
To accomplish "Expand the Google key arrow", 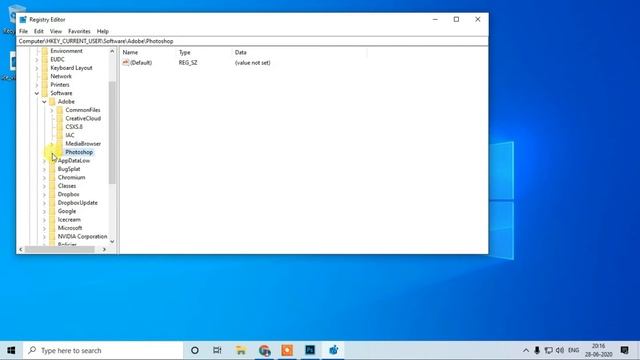I will click(44, 211).
